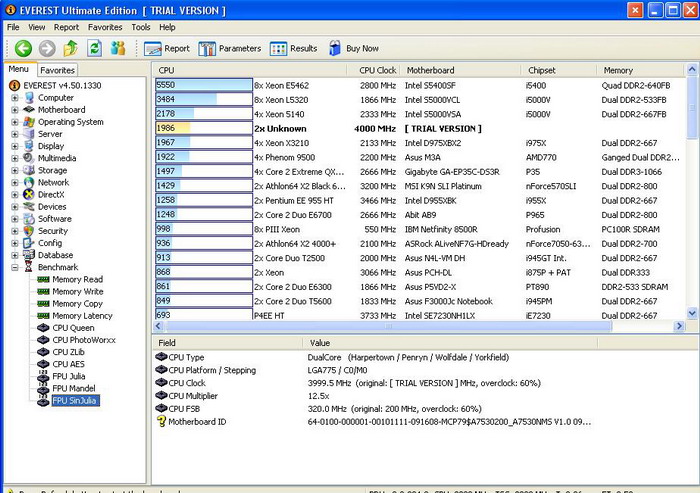Select the Benchmark hourglass icon
The height and width of the screenshot is (493, 700).
point(29,267)
